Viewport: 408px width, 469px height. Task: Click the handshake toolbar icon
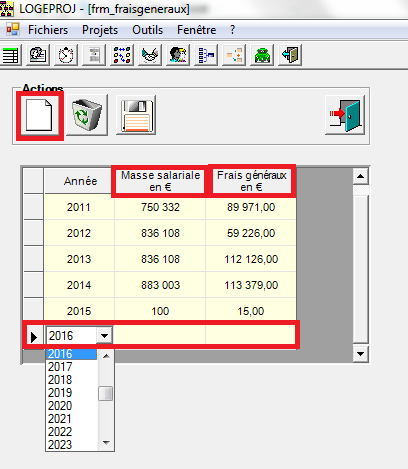[150, 55]
